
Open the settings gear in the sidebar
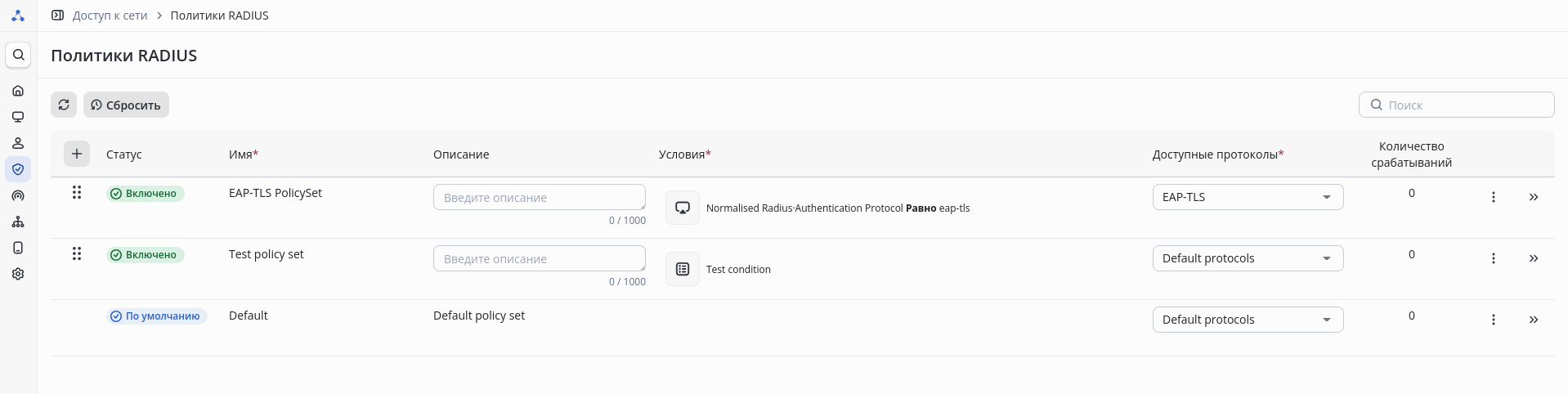(18, 274)
